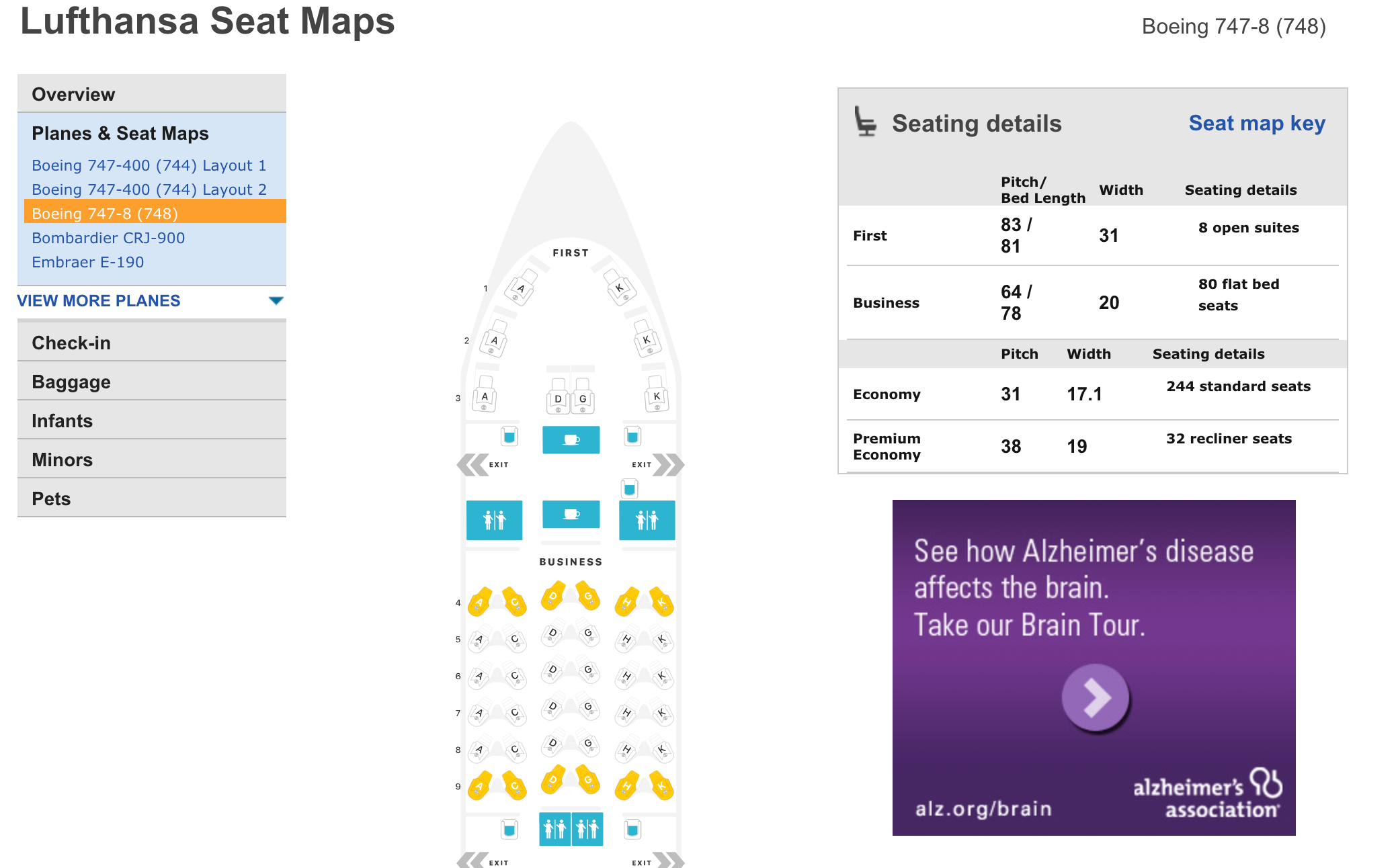Click left lavatory icon above Business cabin
1398x868 pixels.
pos(494,519)
